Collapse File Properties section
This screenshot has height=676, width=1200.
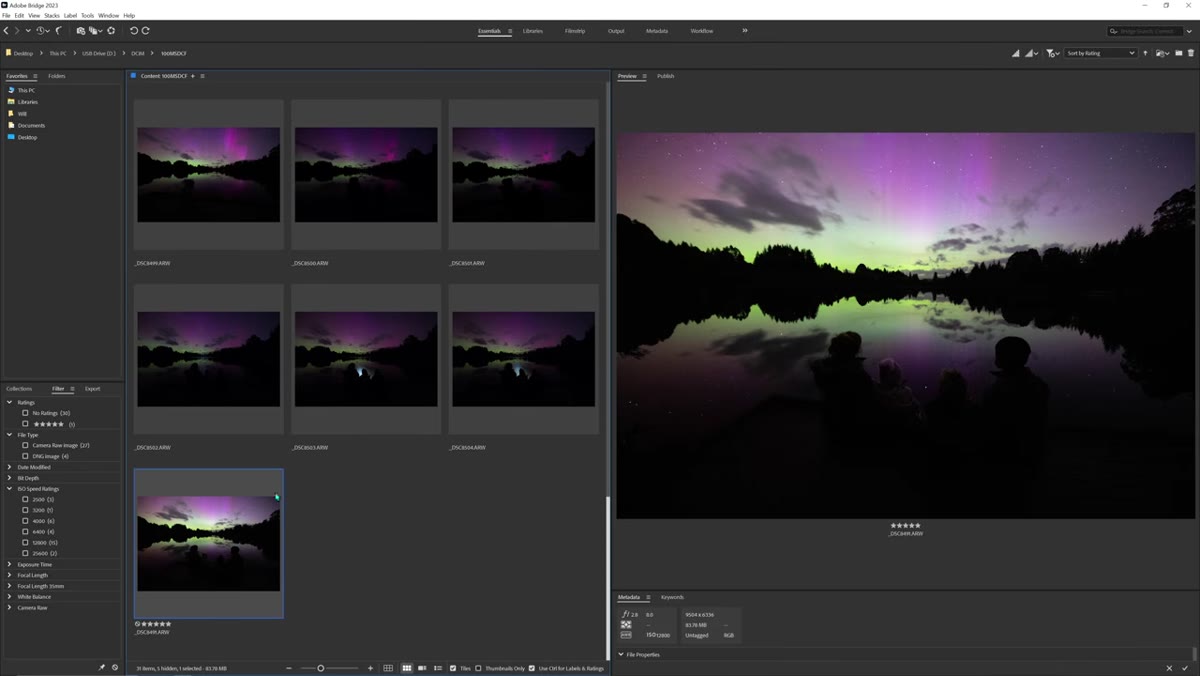621,654
